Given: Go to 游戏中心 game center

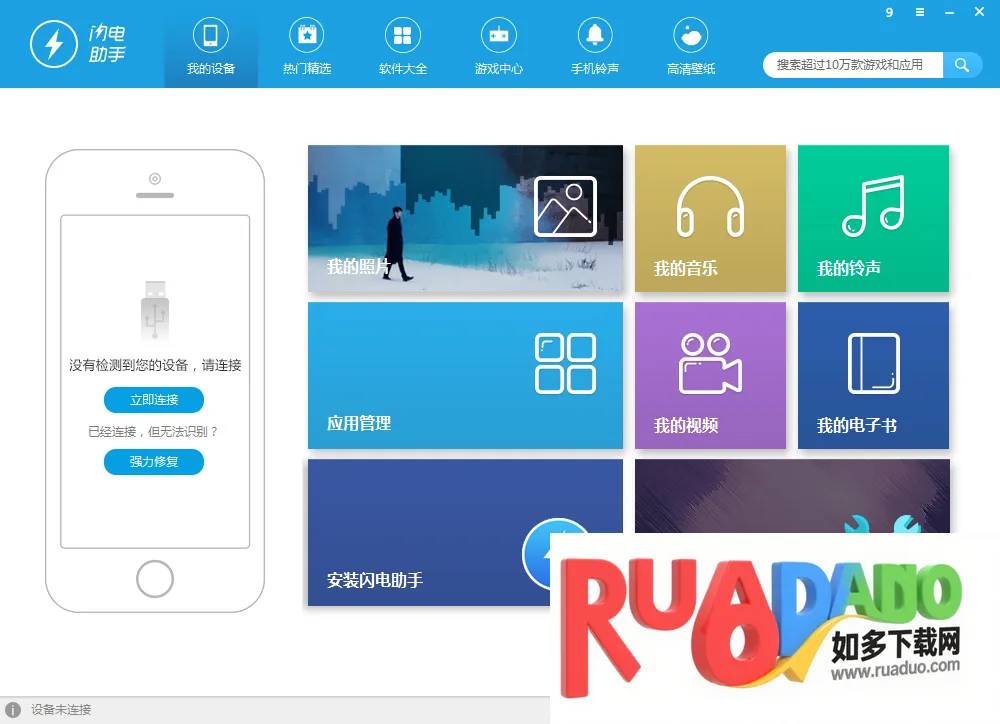Looking at the screenshot, I should 498,47.
